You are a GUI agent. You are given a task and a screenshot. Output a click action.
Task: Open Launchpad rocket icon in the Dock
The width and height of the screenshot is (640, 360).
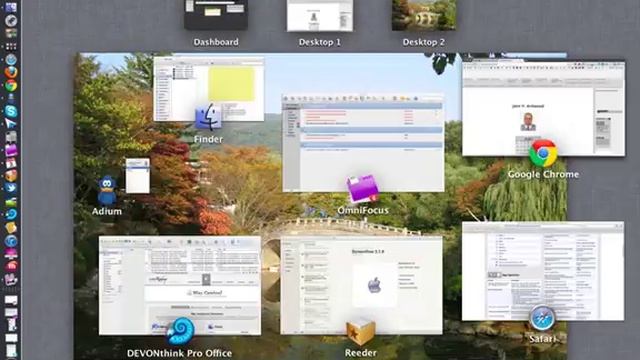pyautogui.click(x=11, y=20)
